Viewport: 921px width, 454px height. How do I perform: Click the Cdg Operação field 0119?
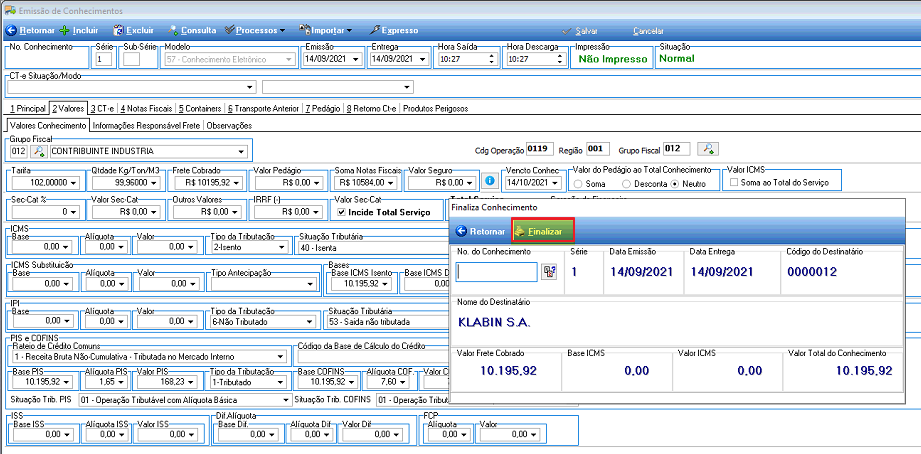[x=540, y=149]
